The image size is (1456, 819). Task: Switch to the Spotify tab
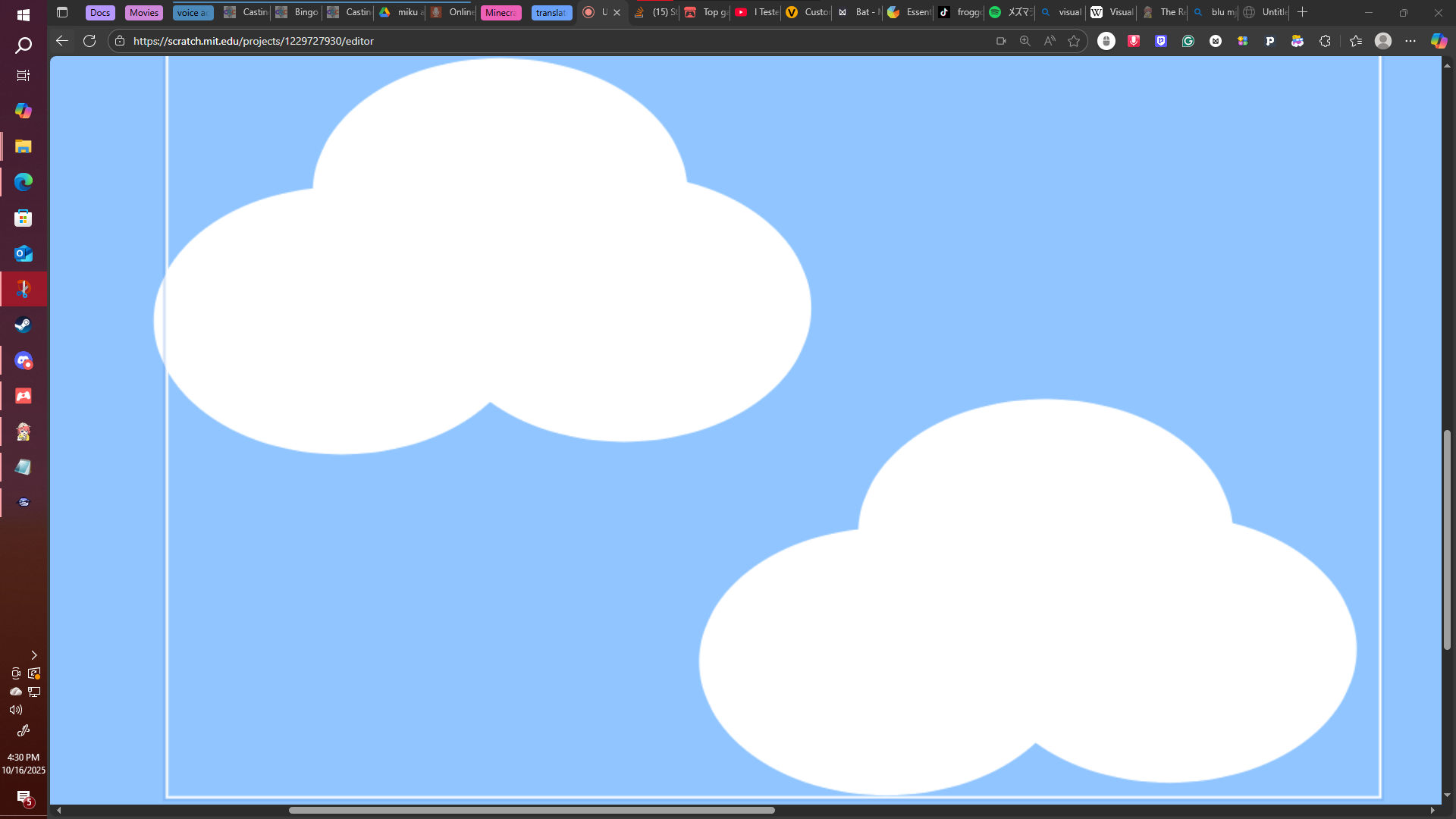tap(1011, 12)
